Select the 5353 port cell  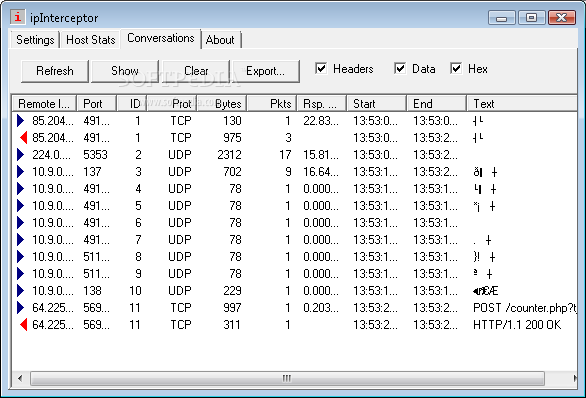[95, 154]
